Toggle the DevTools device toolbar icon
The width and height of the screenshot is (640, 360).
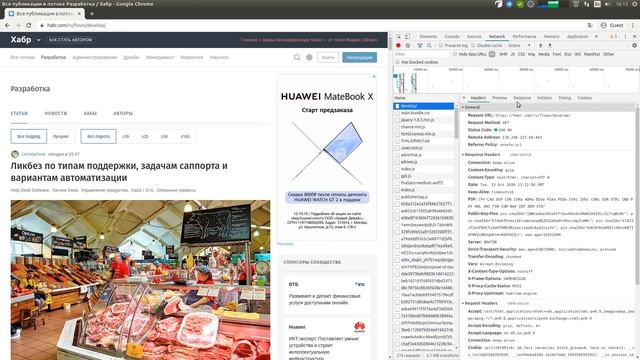[x=407, y=36]
